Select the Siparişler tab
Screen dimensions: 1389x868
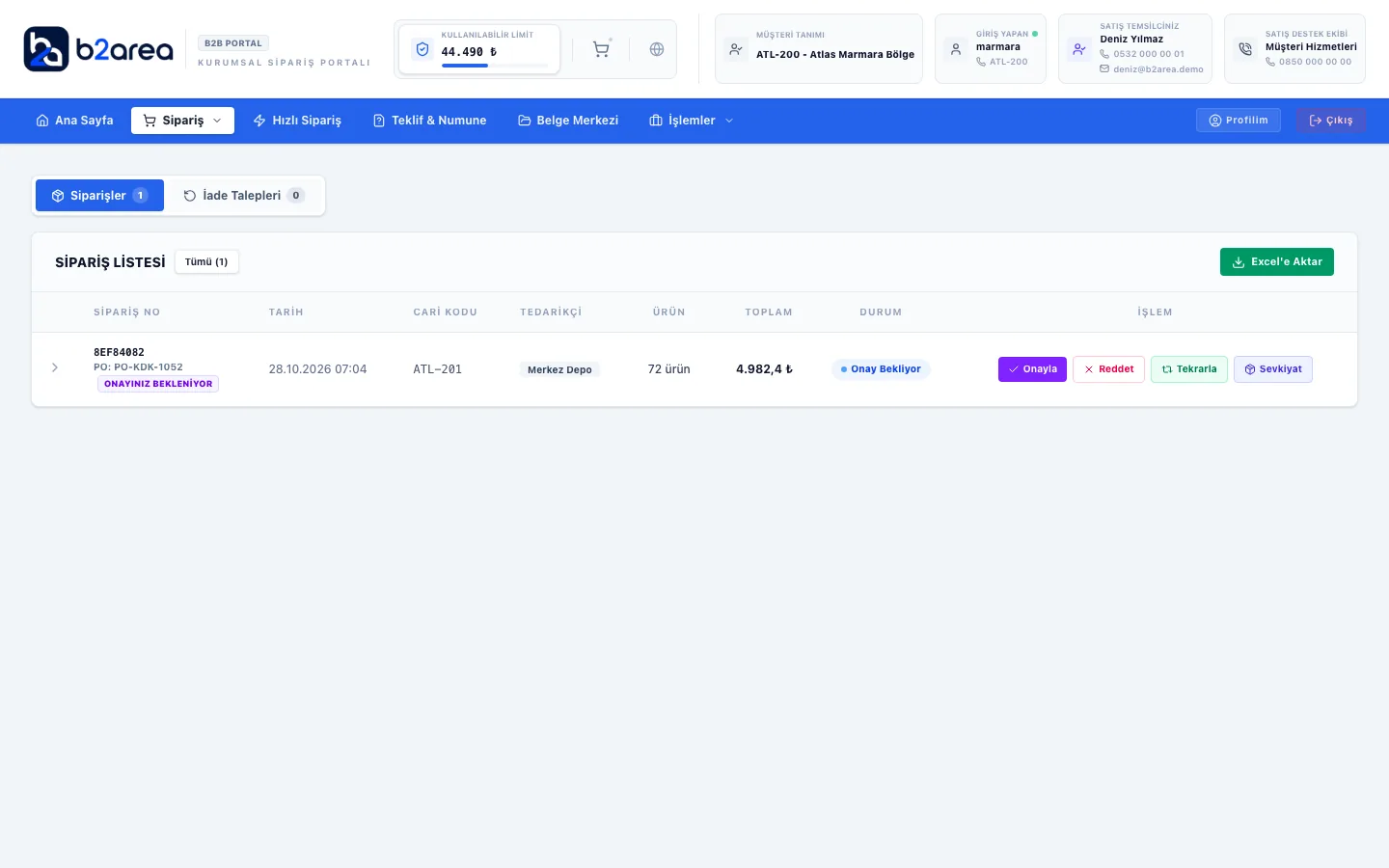pyautogui.click(x=99, y=196)
